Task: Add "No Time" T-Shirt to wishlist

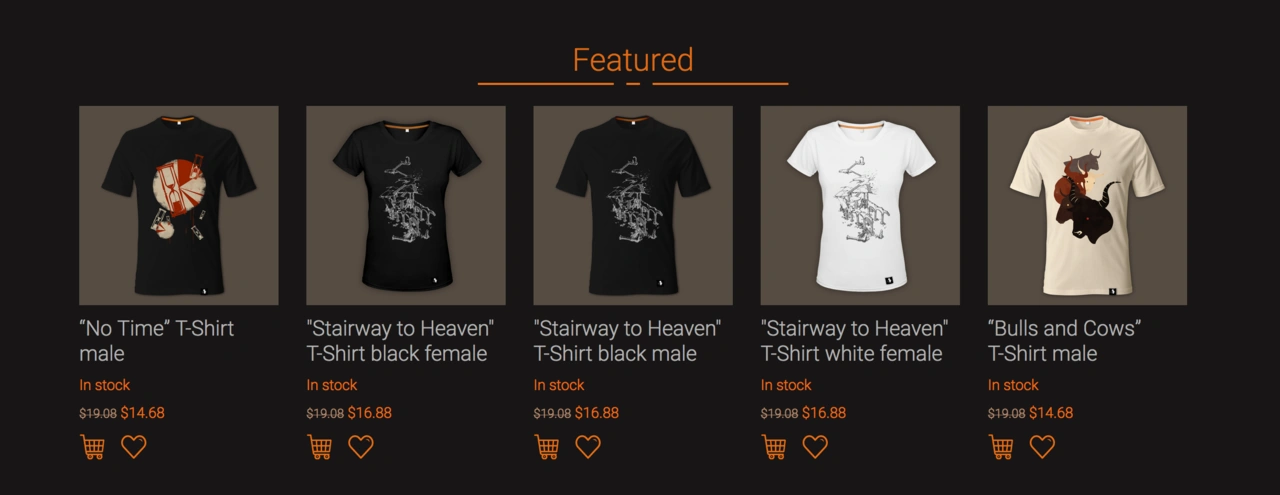Action: tap(134, 447)
